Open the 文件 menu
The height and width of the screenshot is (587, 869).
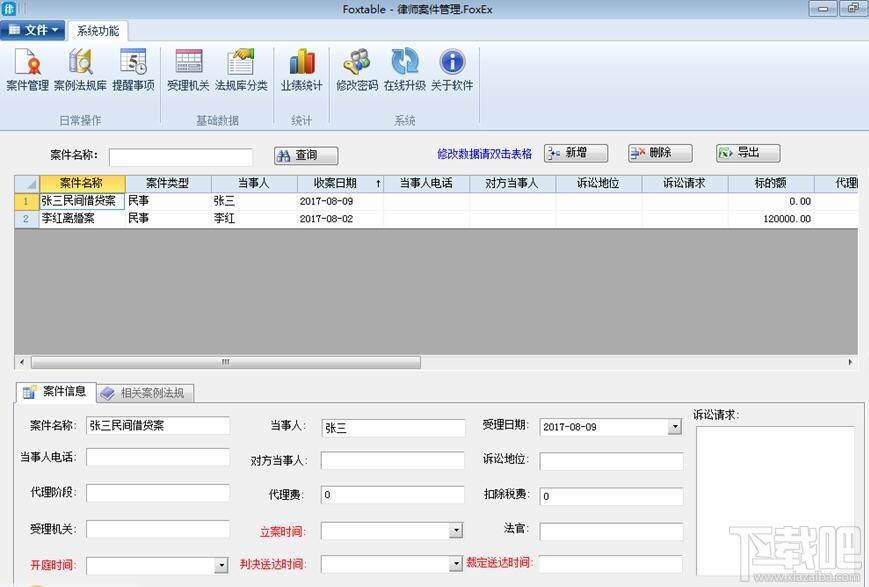33,30
